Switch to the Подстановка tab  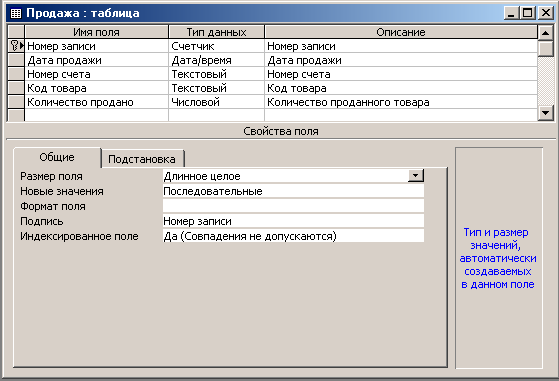[x=142, y=159]
